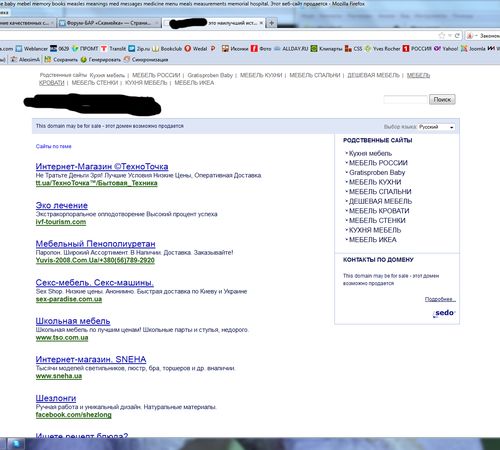Open the Yahoo! bookmark
The height and width of the screenshot is (450, 500).
pos(446,49)
